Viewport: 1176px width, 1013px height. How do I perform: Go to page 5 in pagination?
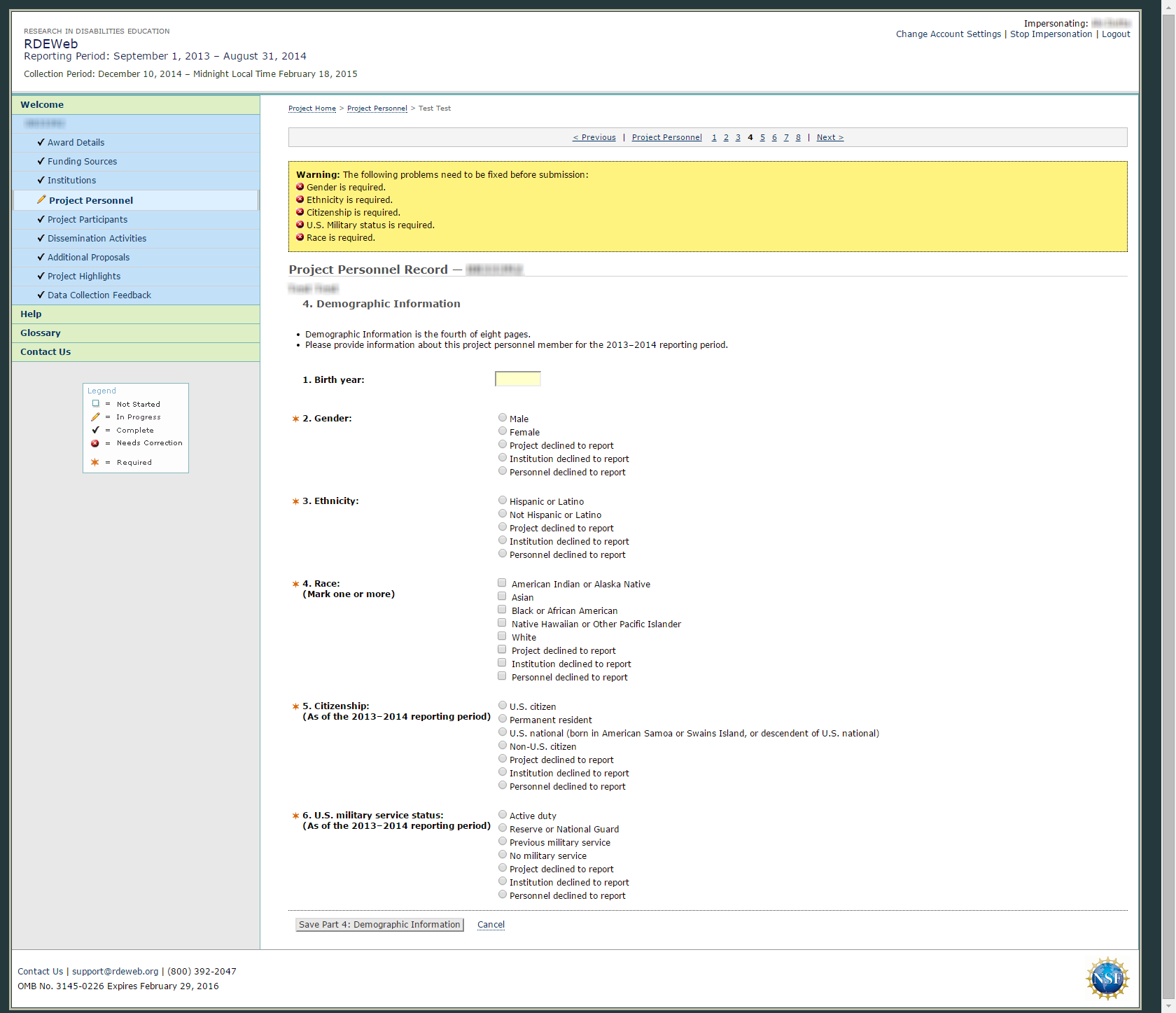point(762,137)
